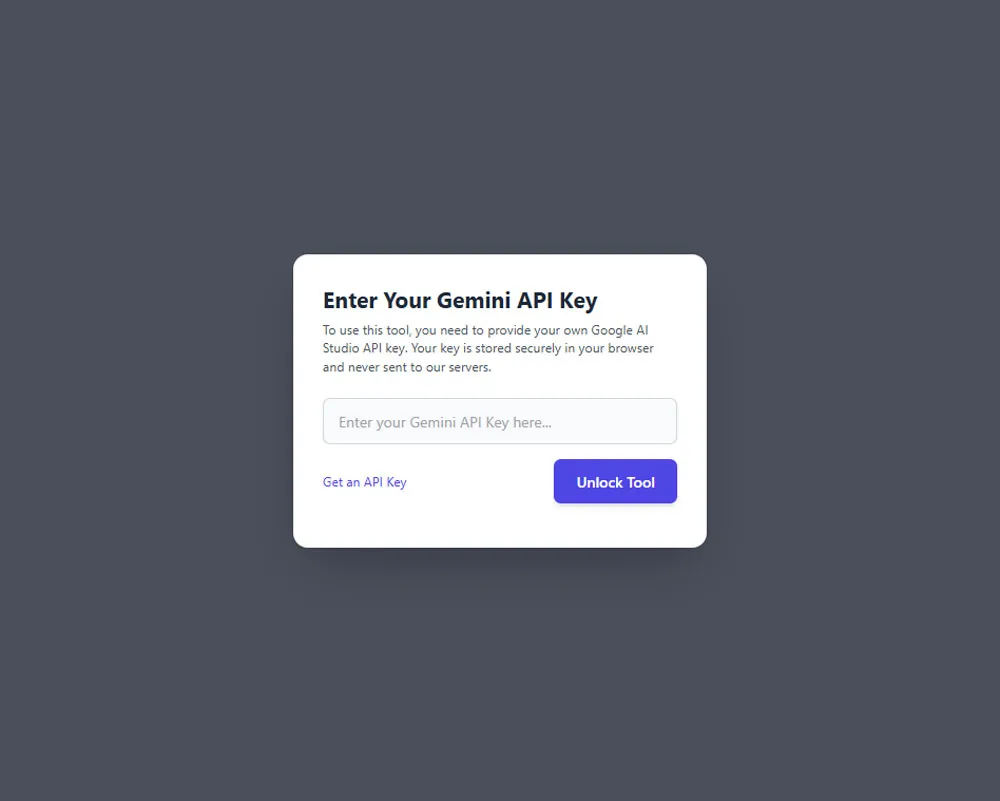Click the dark overlay left of the dialog
1000x801 pixels.
[147, 400]
